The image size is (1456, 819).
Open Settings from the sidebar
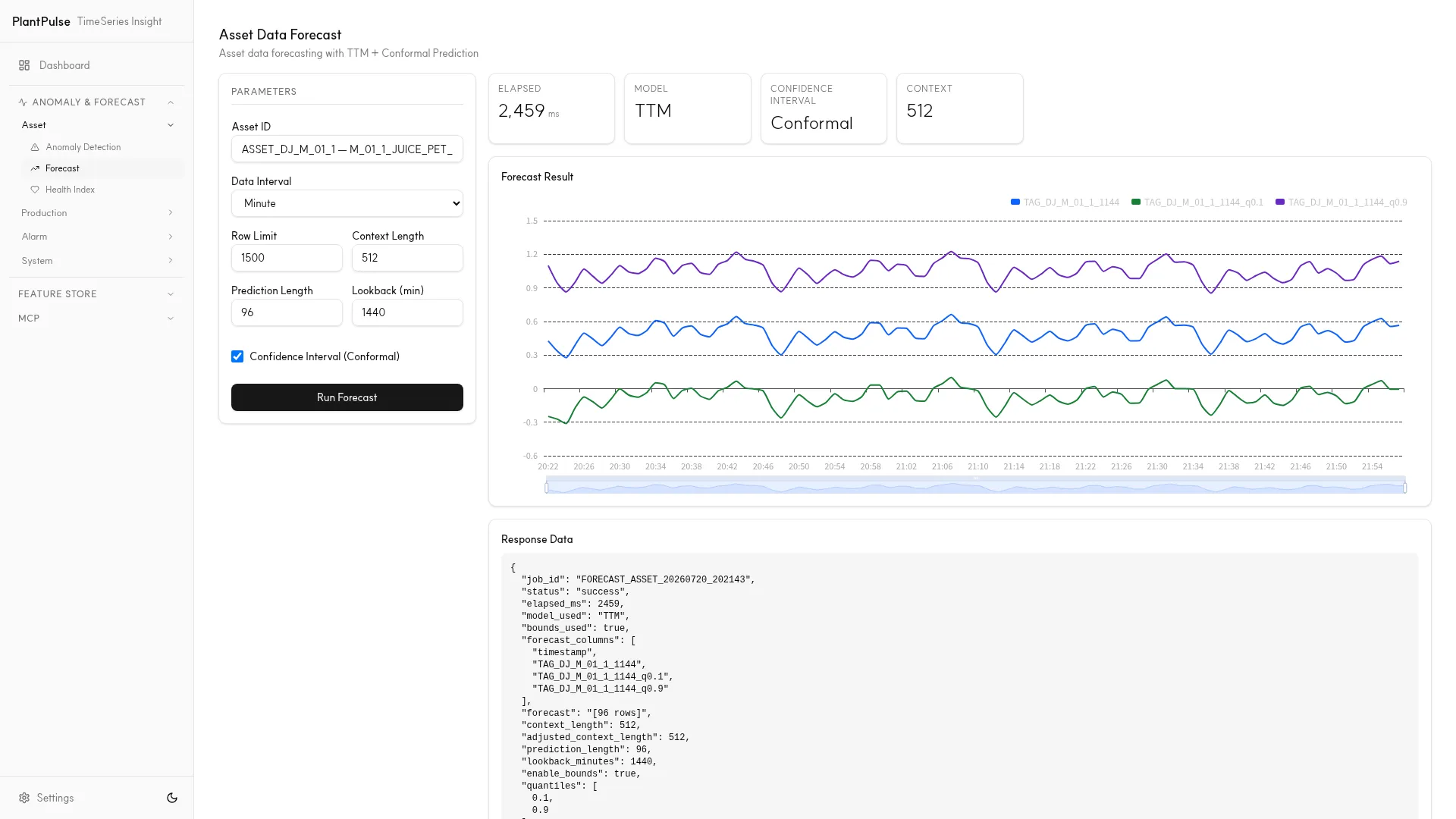point(46,798)
